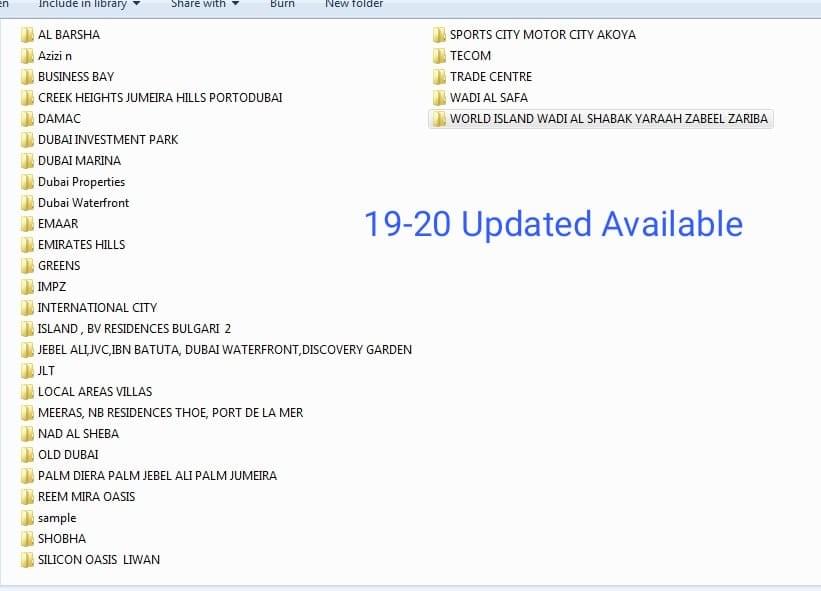Select the folder name EMAAR
This screenshot has width=821, height=591.
click(x=58, y=224)
